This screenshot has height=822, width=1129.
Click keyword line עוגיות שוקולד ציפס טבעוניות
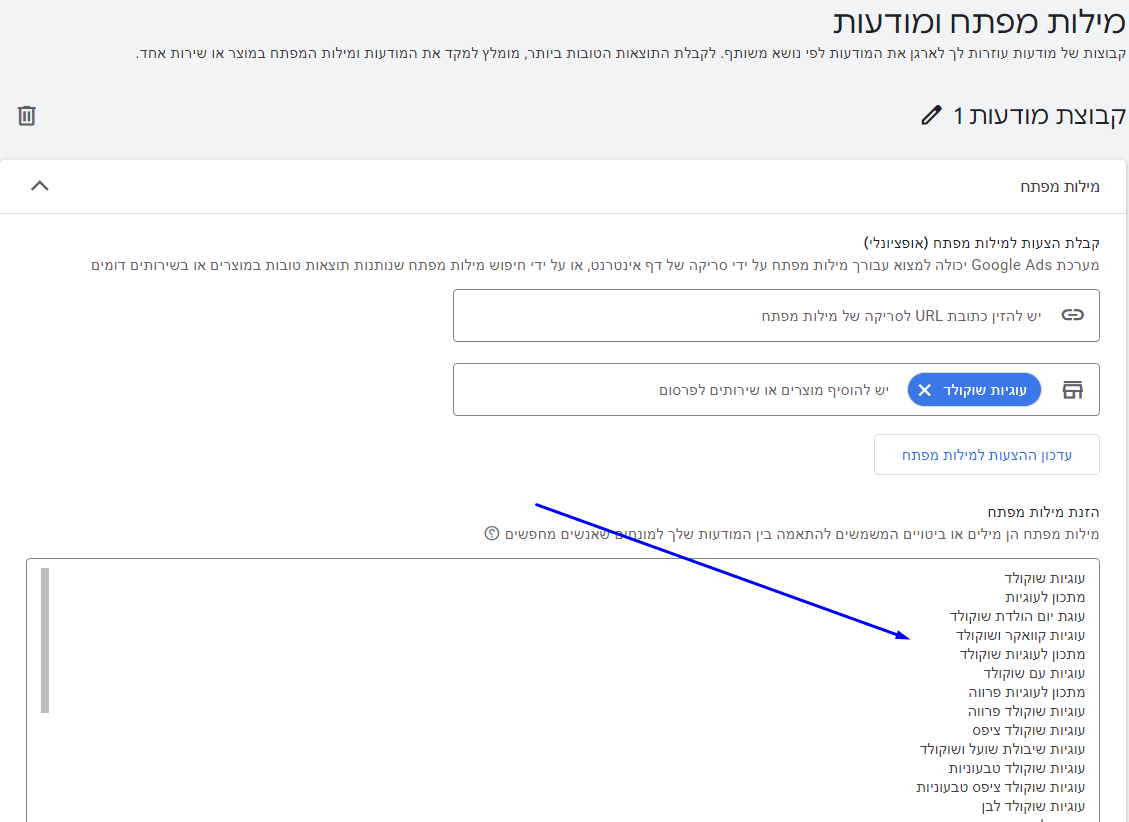click(x=1000, y=787)
